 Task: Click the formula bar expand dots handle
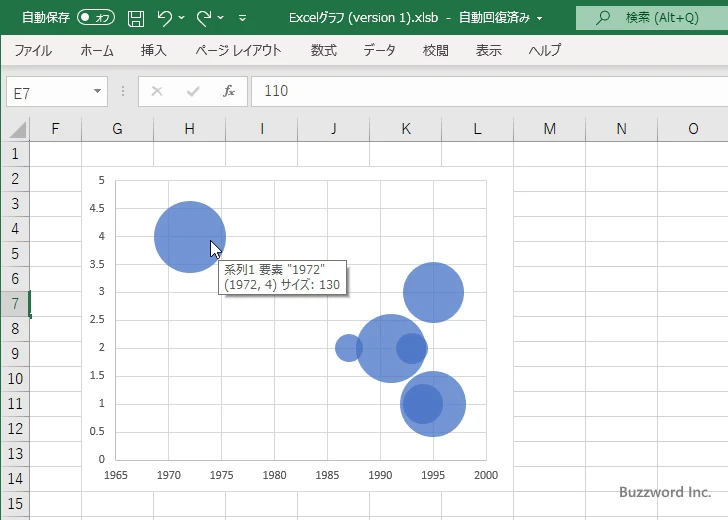pos(123,91)
